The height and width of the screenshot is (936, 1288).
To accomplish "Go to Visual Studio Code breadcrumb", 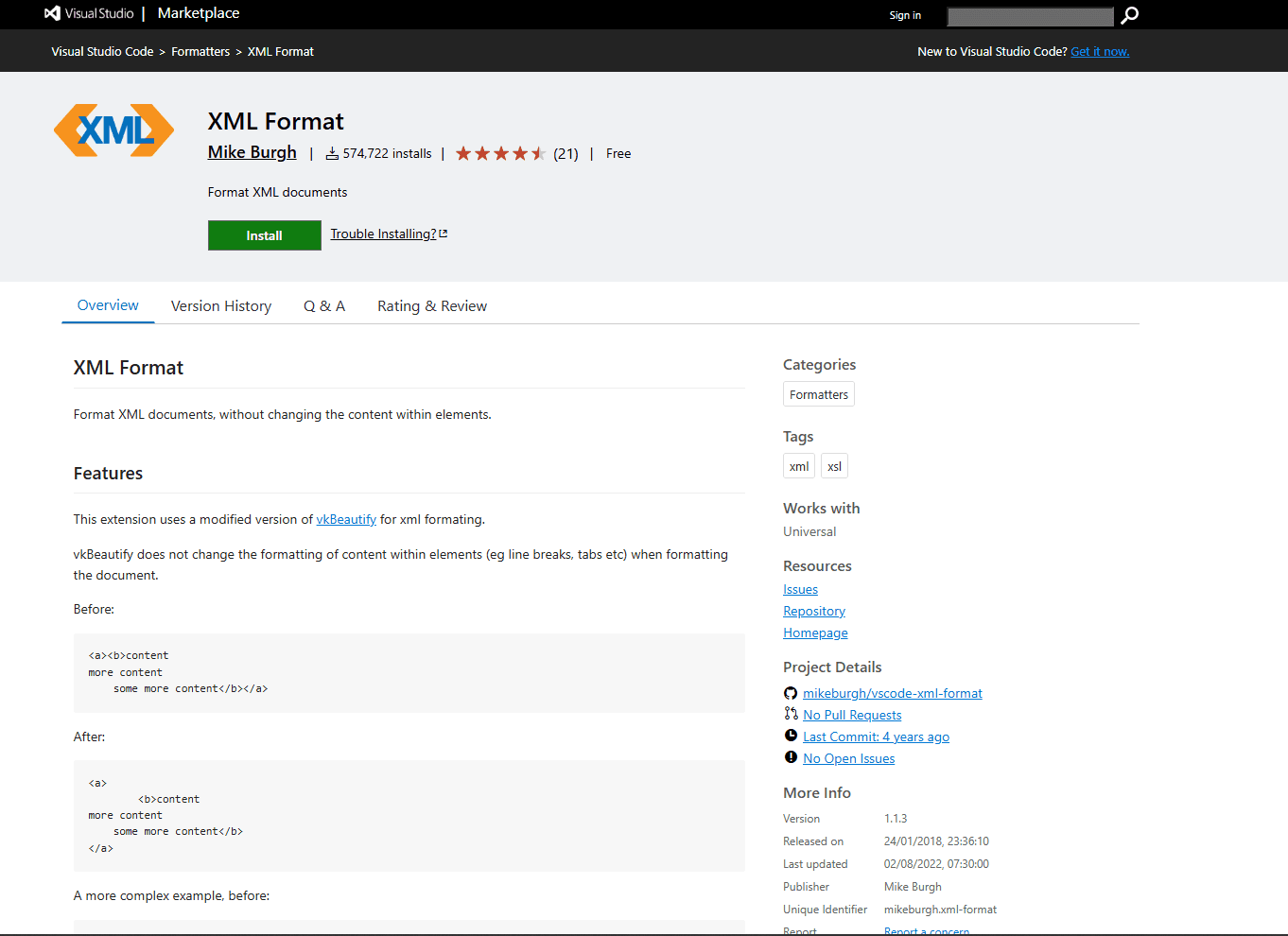I will (102, 51).
